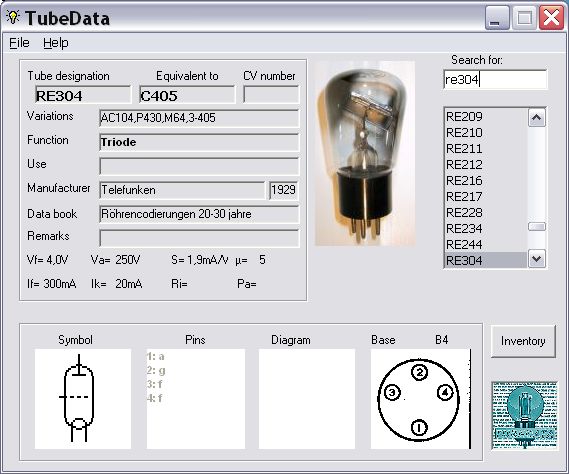Viewport: 569px width, 474px height.
Task: Click the Manufacturer field showing Telefunken
Action: pyautogui.click(x=182, y=190)
